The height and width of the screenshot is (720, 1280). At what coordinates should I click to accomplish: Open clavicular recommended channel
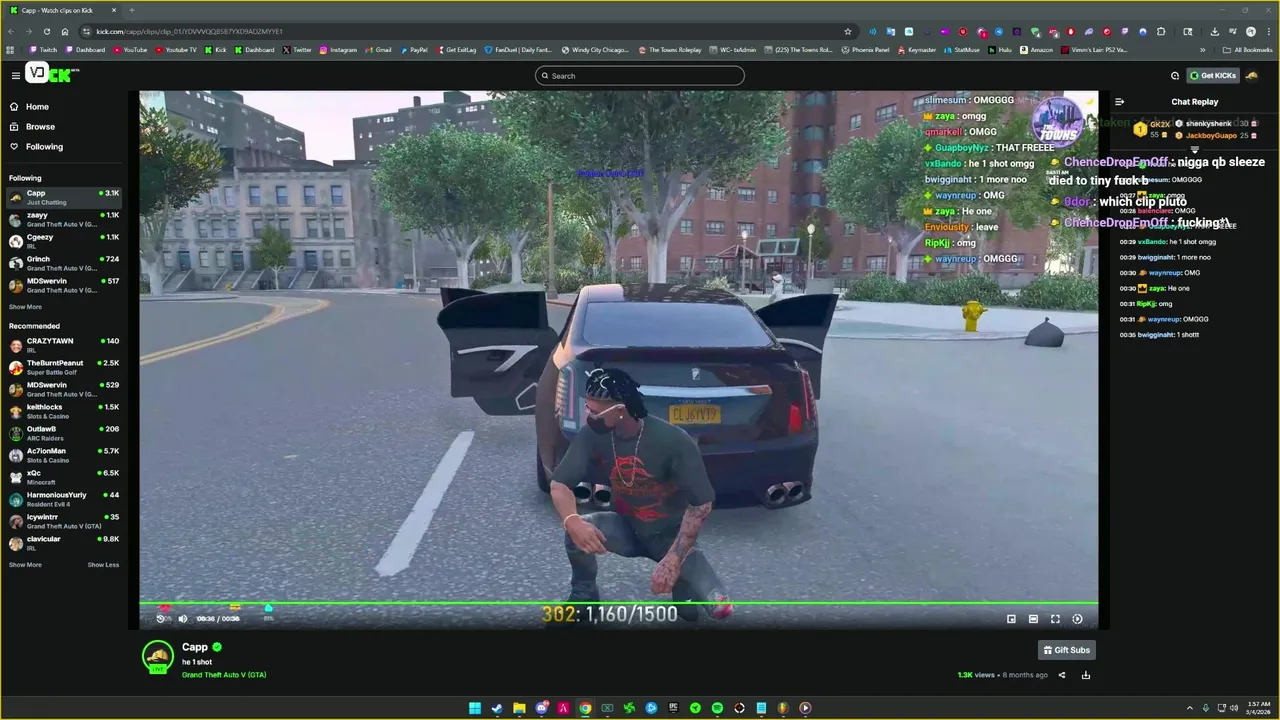click(64, 543)
